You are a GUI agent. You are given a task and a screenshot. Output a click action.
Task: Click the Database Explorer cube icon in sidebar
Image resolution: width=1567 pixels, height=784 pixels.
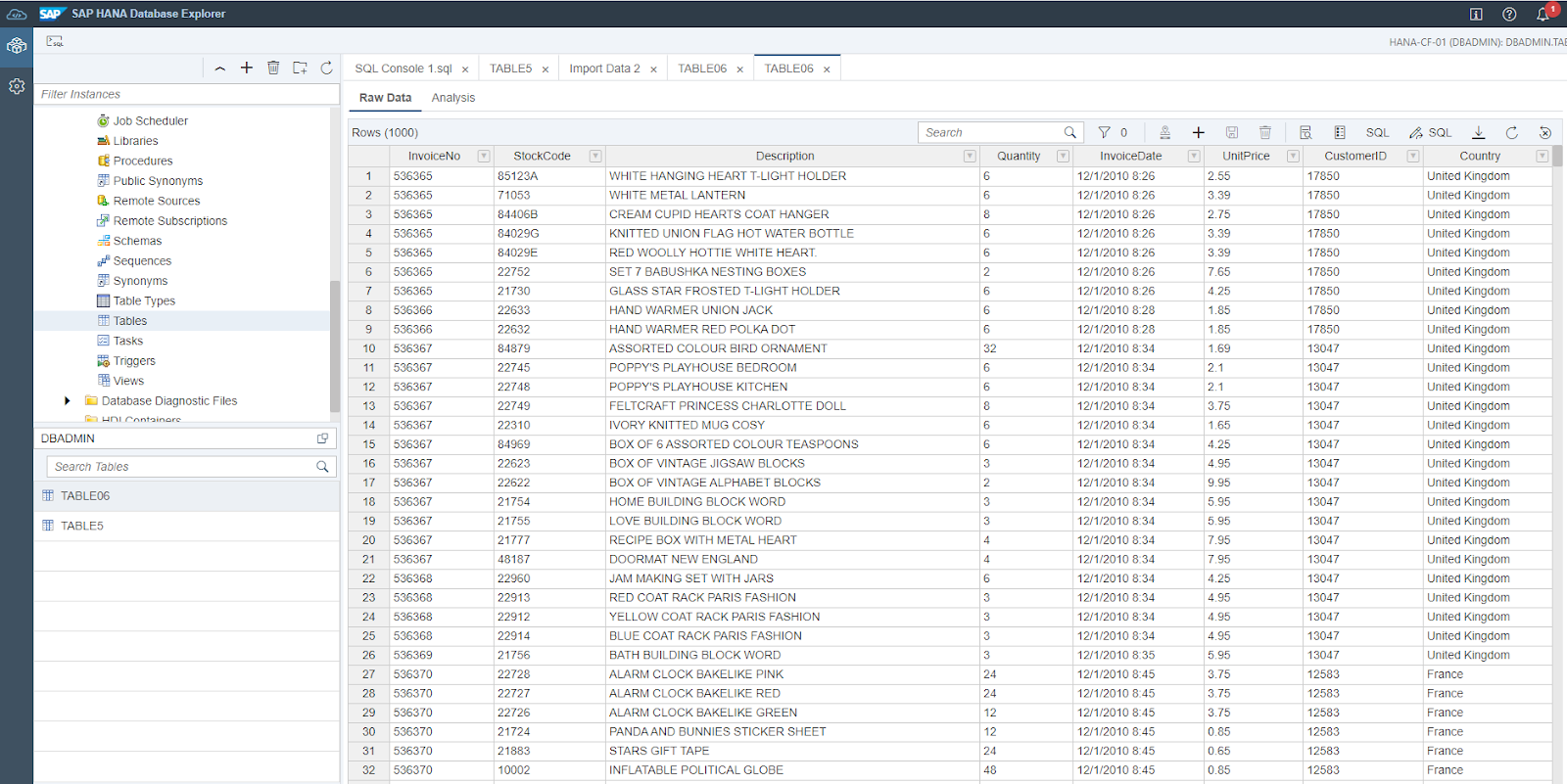click(x=17, y=46)
